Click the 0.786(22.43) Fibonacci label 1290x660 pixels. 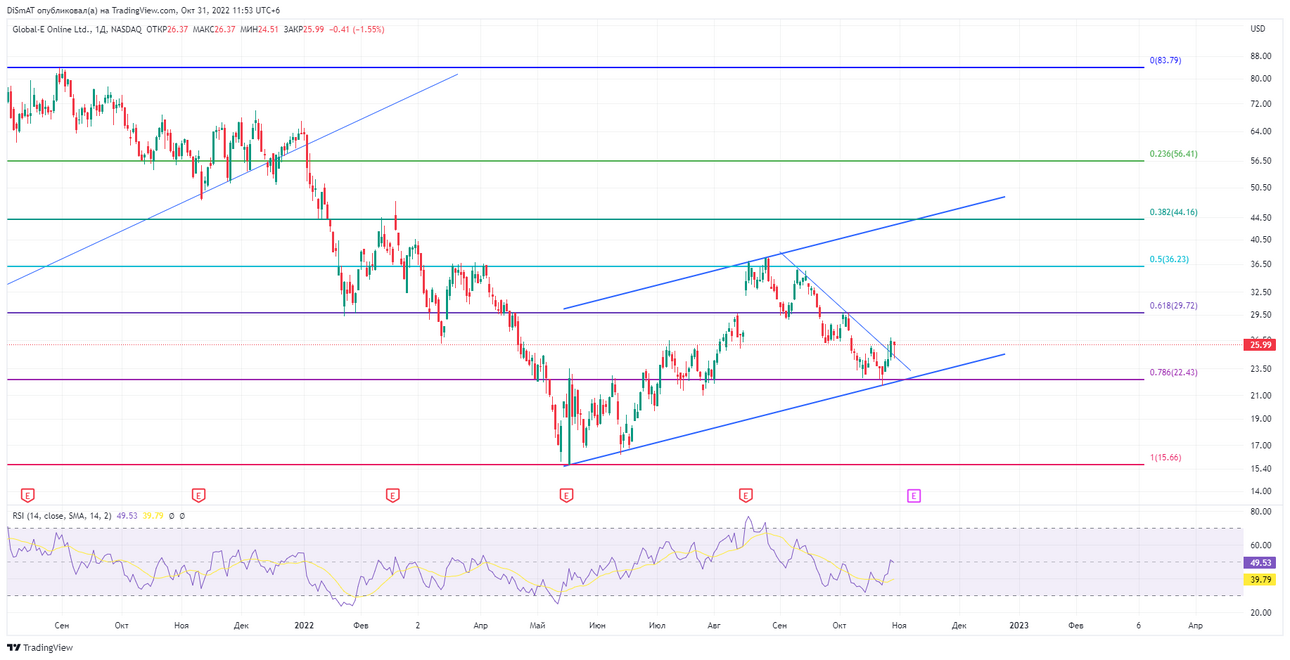click(x=1173, y=372)
